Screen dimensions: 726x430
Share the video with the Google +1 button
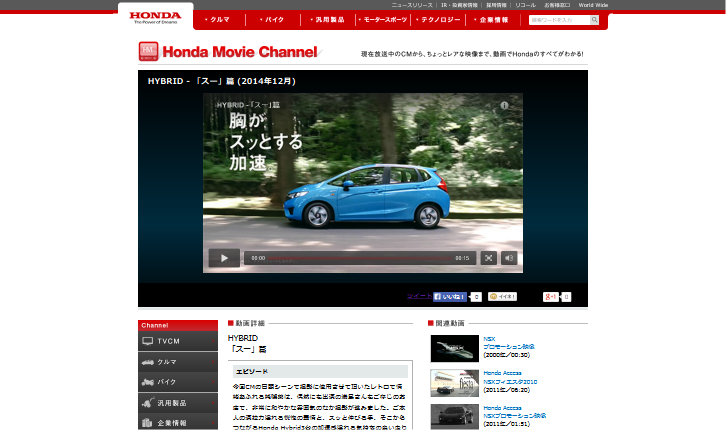(550, 297)
